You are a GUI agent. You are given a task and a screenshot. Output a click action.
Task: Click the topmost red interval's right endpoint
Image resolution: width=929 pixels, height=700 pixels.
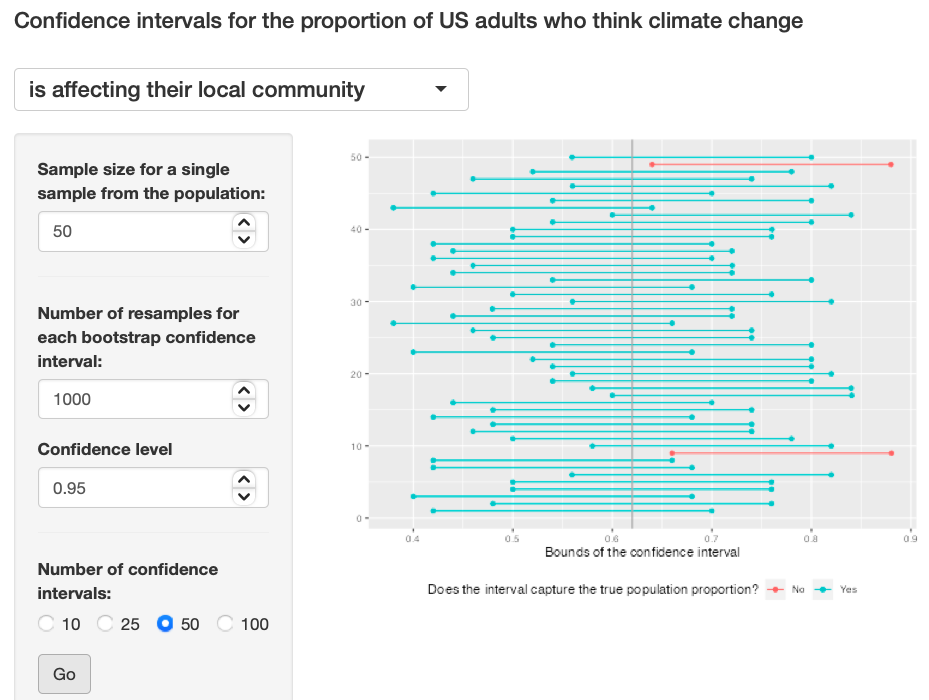[890, 164]
